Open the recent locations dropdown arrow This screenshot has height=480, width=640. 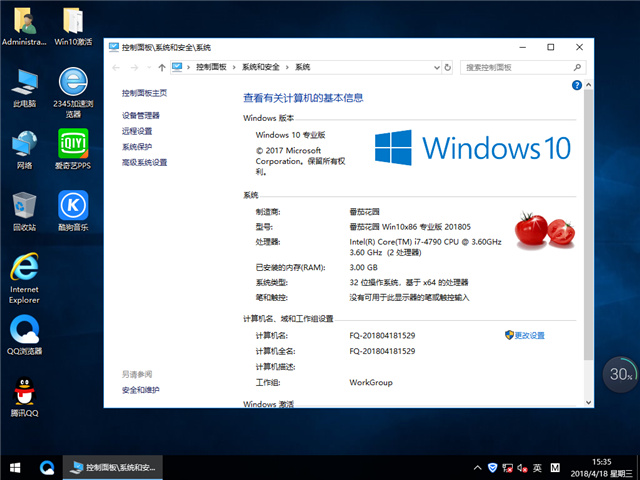(149, 67)
